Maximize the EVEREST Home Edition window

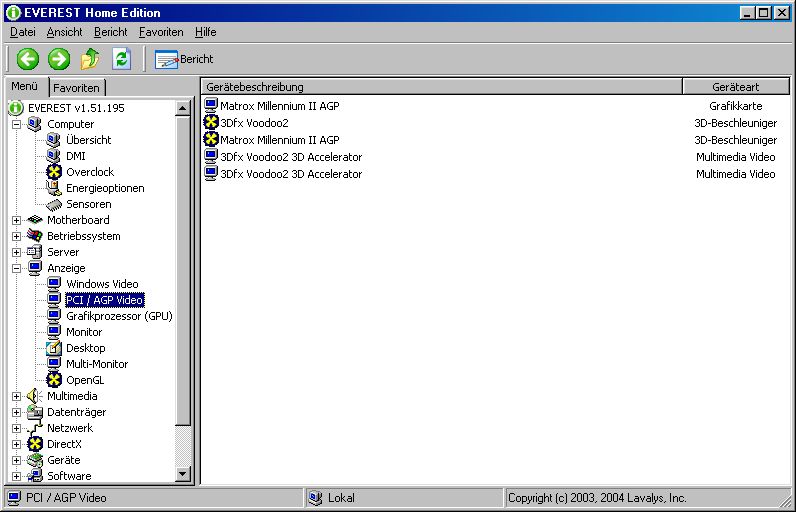tap(764, 13)
